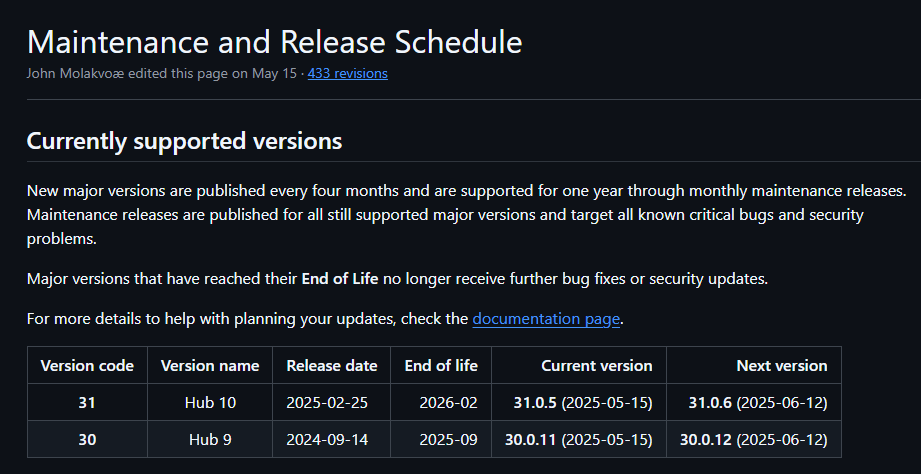Click the Maintenance and Release Schedule title
The height and width of the screenshot is (474, 921).
[274, 42]
